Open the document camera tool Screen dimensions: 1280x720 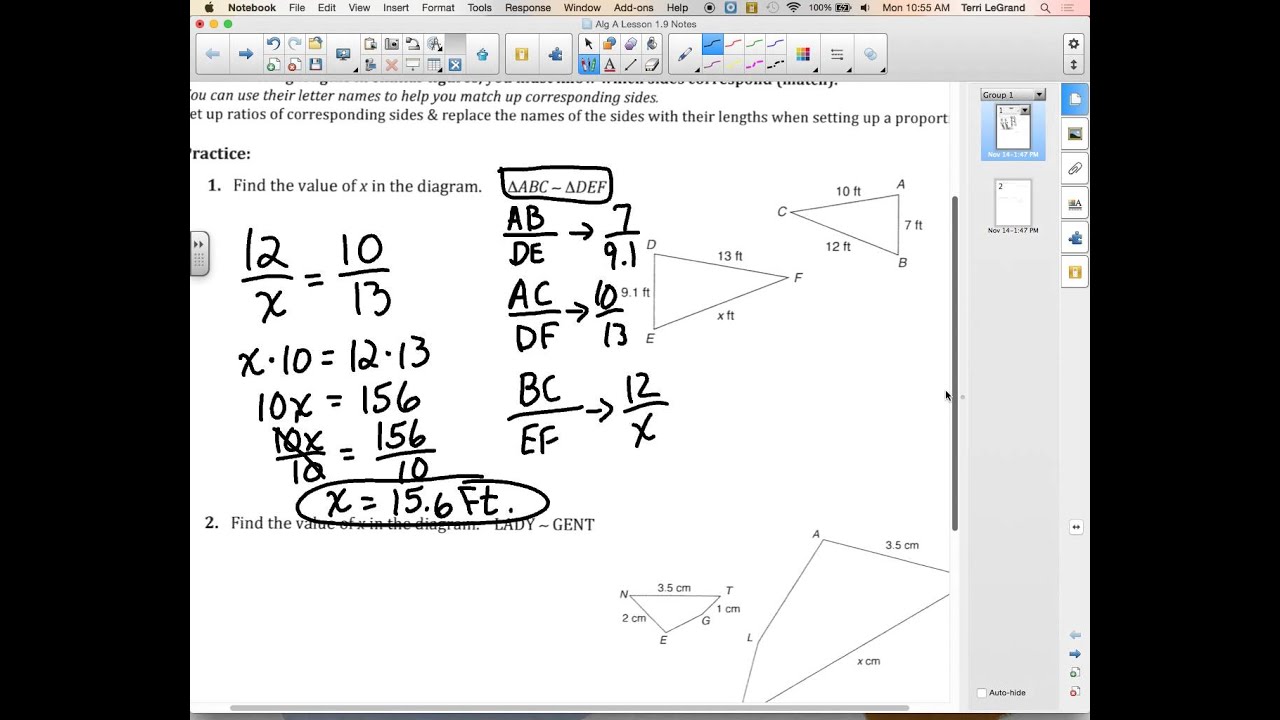click(412, 44)
